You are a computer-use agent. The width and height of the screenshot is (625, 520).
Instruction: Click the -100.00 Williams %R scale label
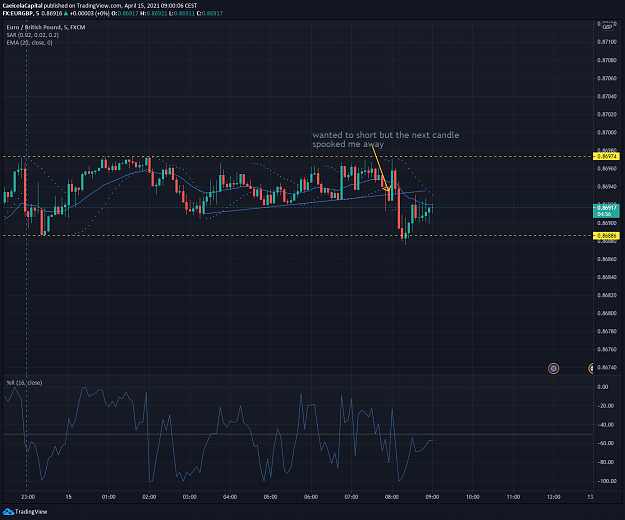point(607,481)
